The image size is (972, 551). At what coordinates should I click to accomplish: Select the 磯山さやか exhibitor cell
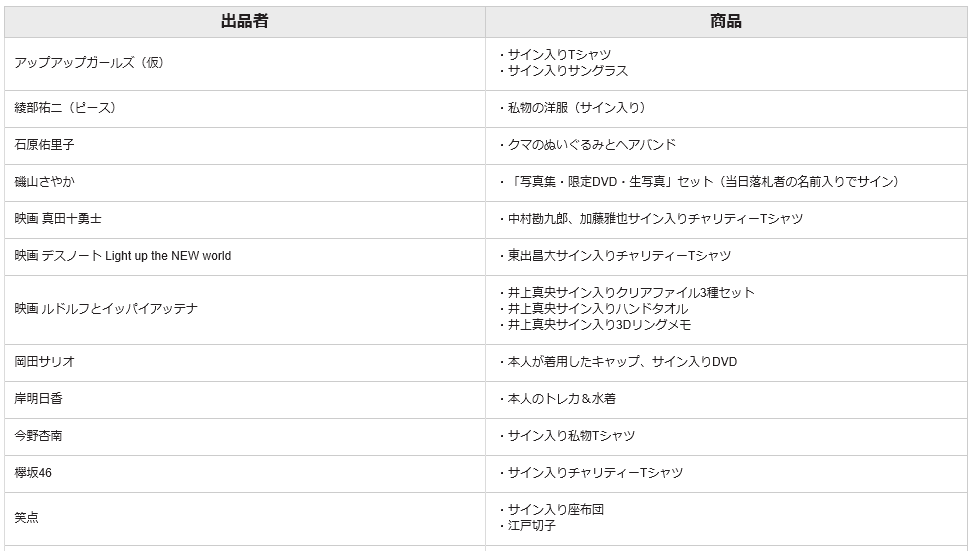point(45,182)
